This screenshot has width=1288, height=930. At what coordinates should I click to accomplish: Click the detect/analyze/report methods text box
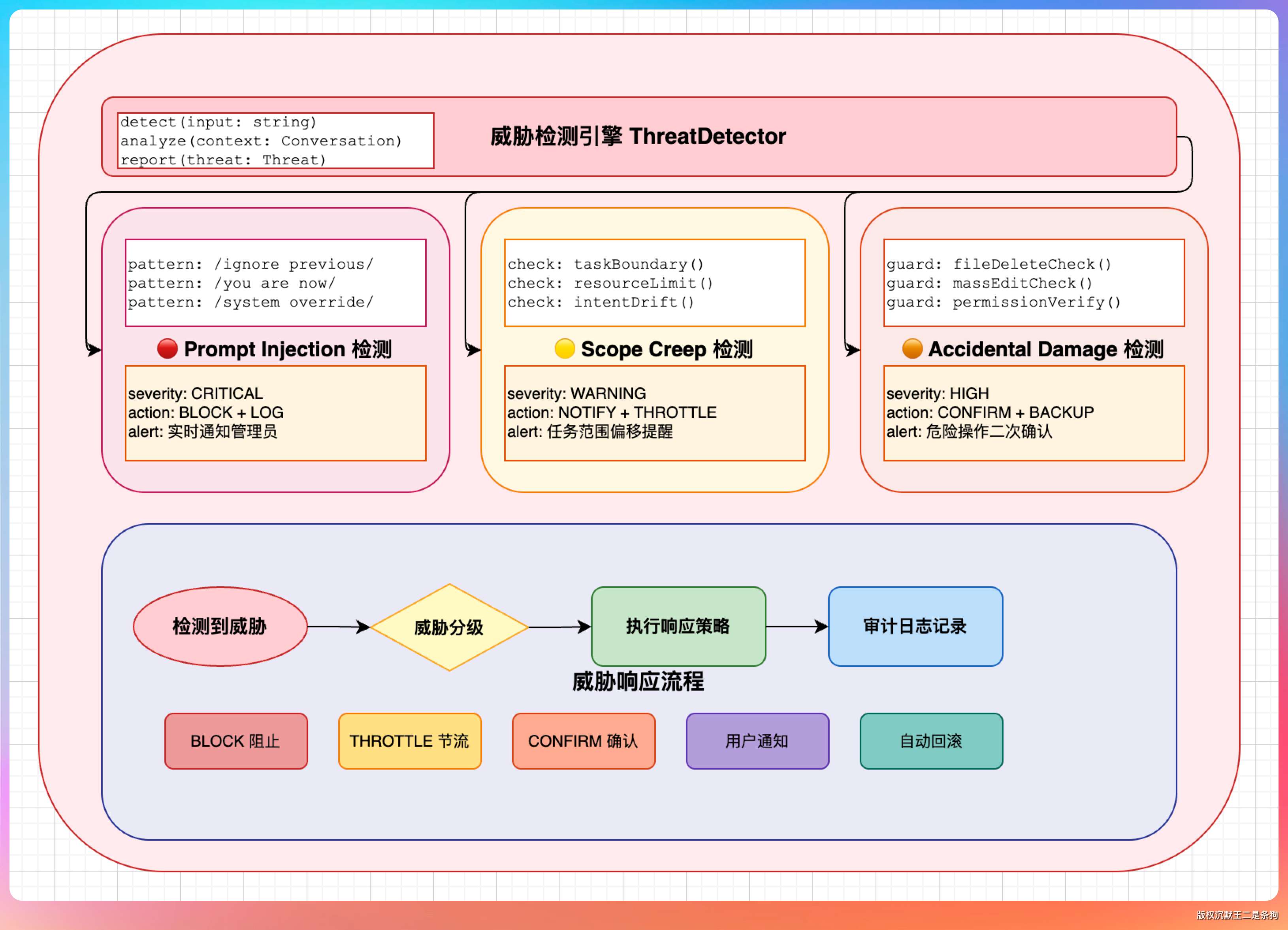coord(275,141)
